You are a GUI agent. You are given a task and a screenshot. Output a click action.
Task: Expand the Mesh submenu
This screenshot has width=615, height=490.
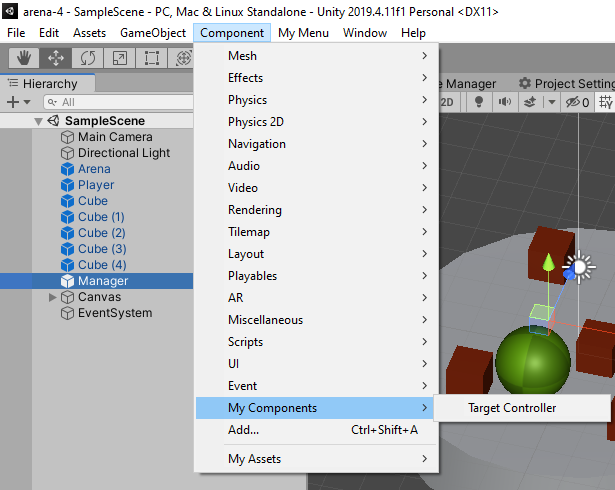317,56
